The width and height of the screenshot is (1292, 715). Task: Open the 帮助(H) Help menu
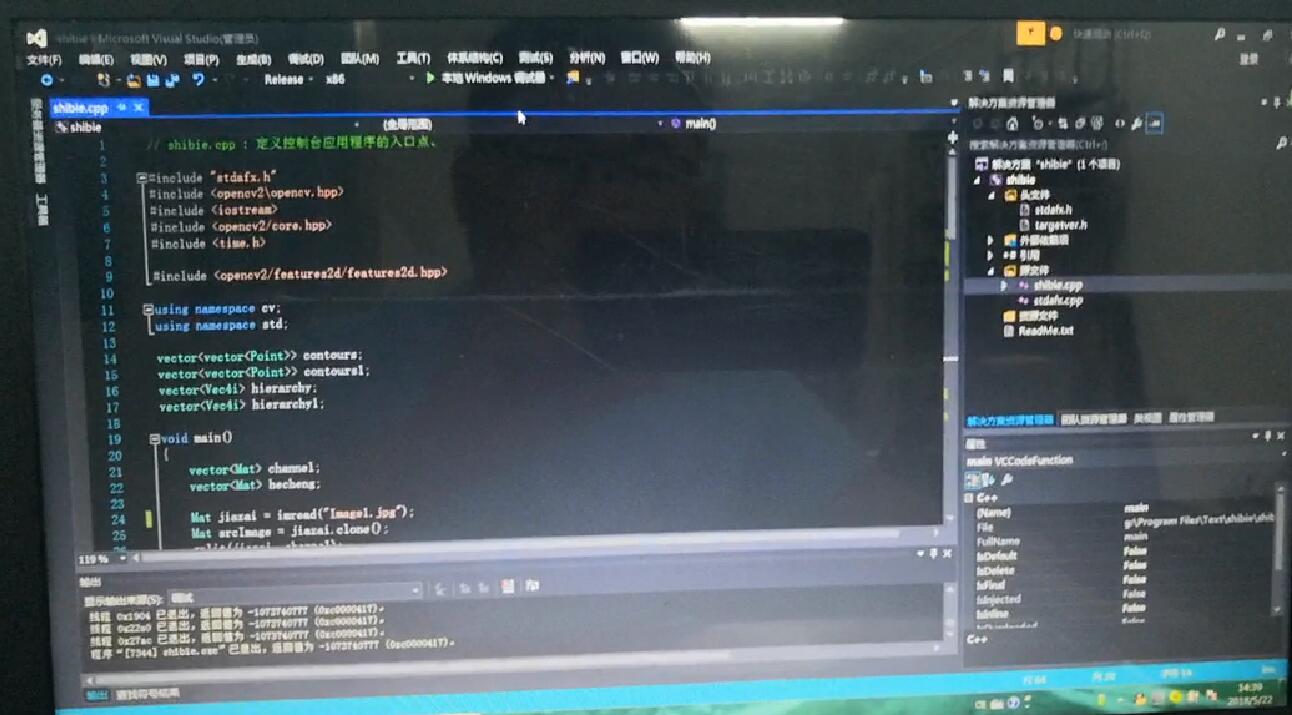[x=692, y=58]
